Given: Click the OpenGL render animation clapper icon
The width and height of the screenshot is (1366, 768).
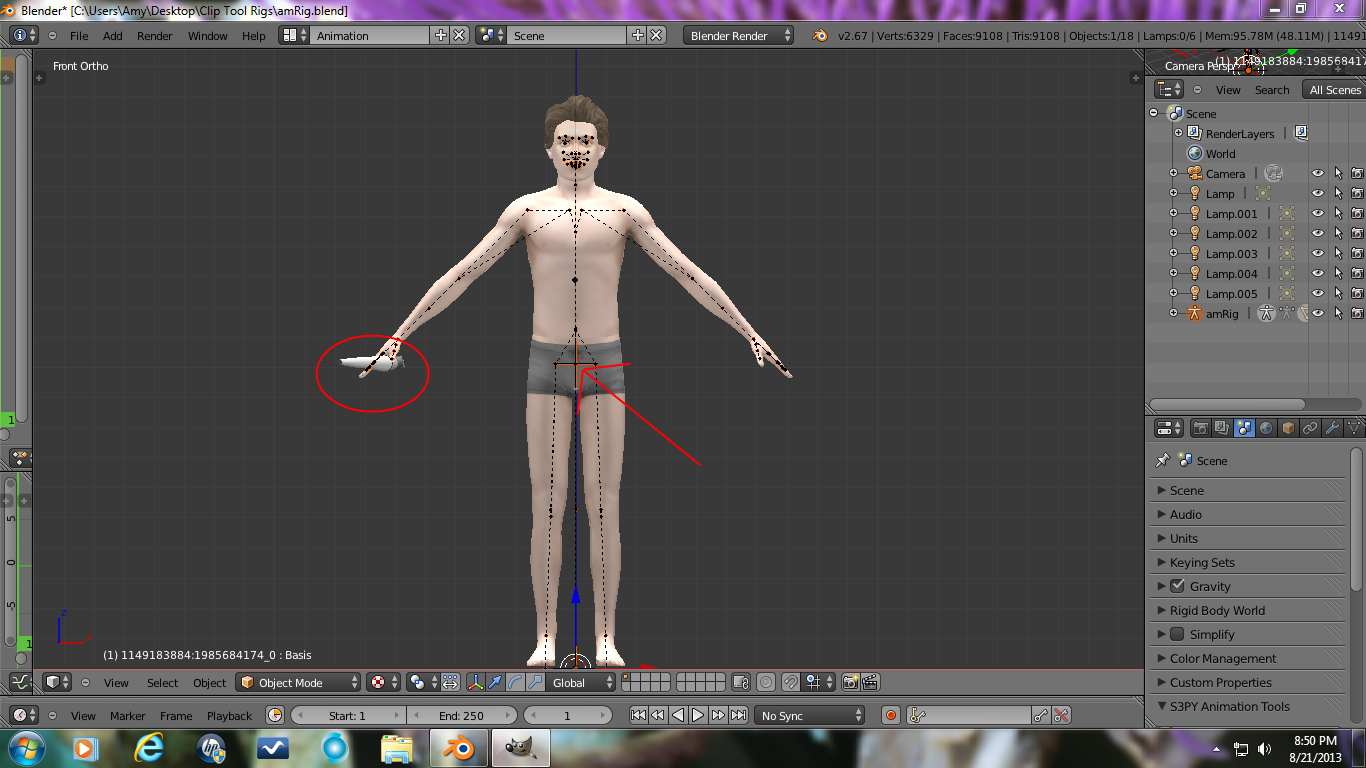Looking at the screenshot, I should pyautogui.click(x=870, y=682).
